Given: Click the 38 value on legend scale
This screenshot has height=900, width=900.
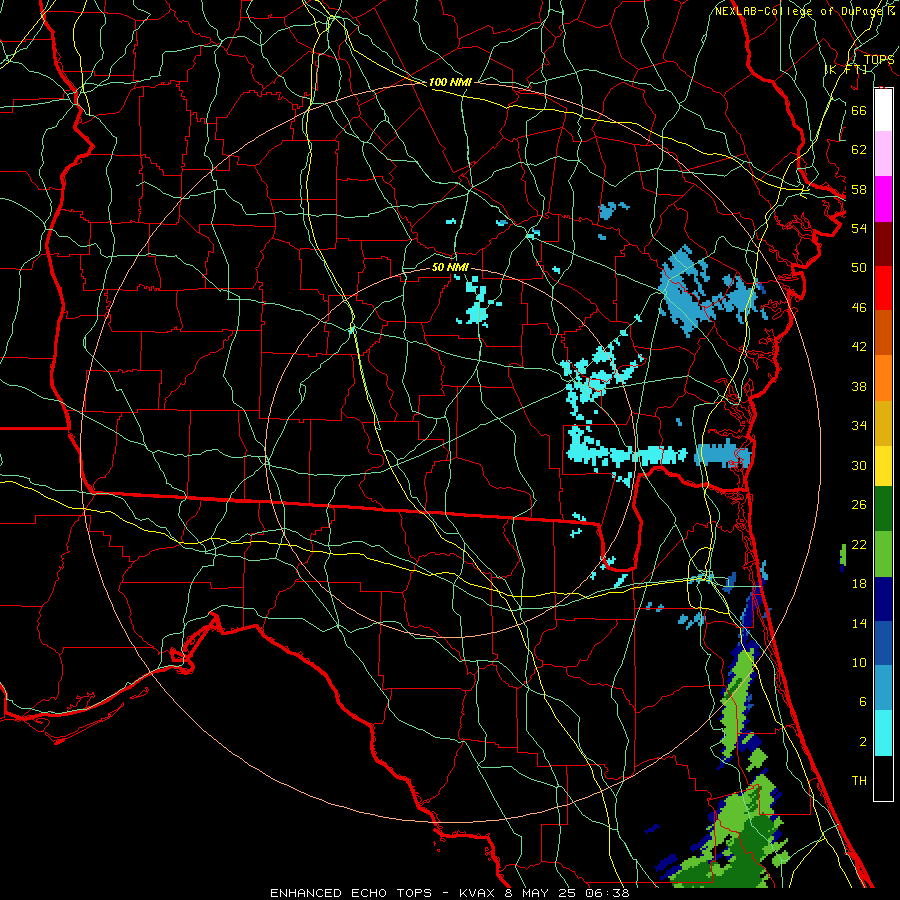Looking at the screenshot, I should click(x=859, y=386).
